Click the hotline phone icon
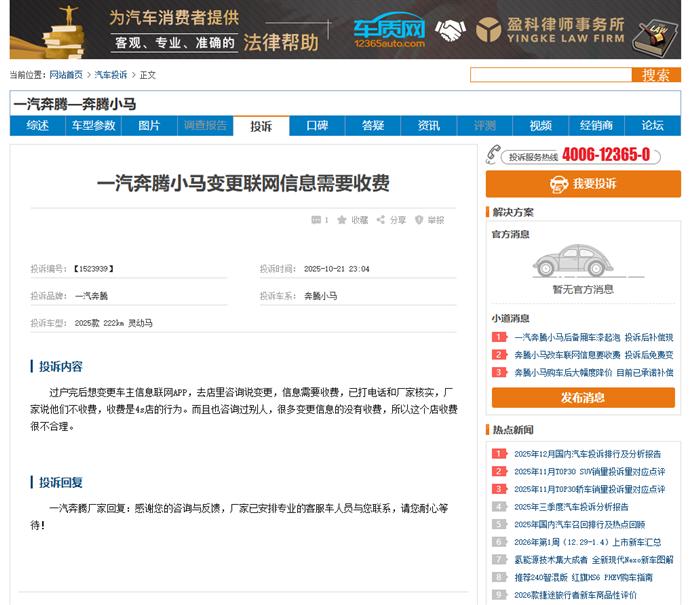This screenshot has width=700, height=605. tap(493, 154)
